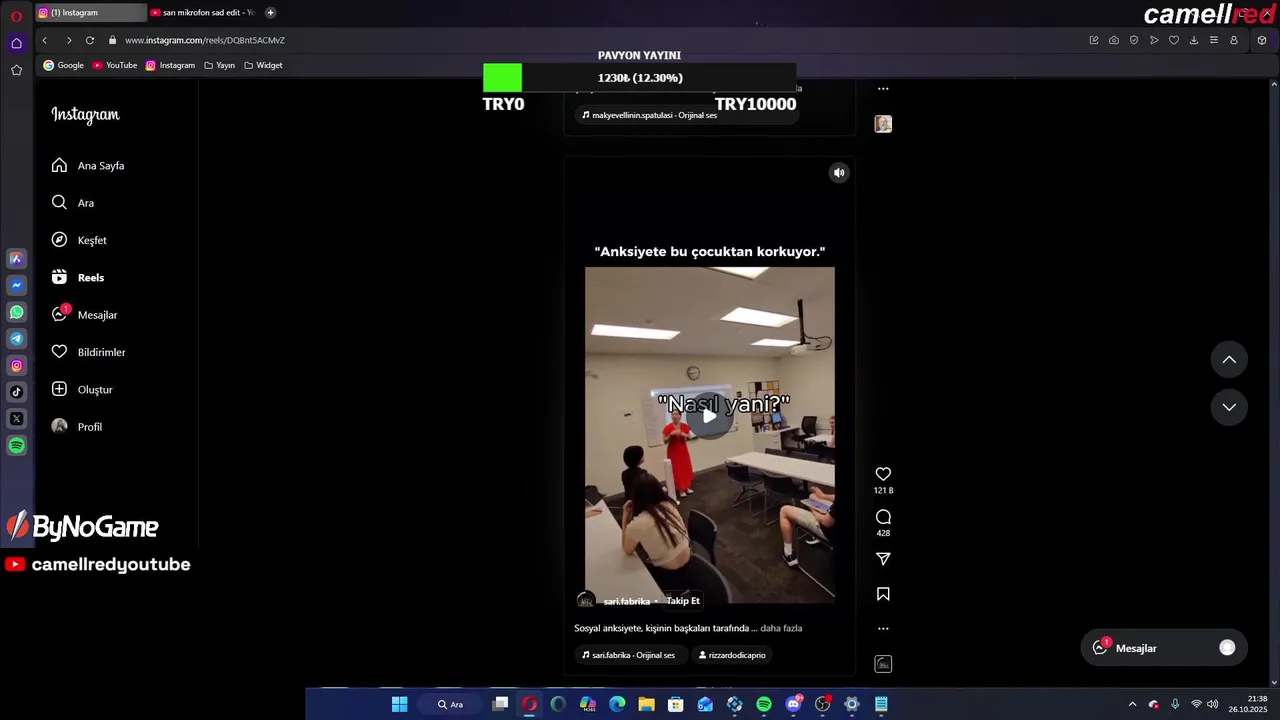Screen dimensions: 1280x720
Task: Expand the Yayın bookmarks folder
Action: click(219, 65)
